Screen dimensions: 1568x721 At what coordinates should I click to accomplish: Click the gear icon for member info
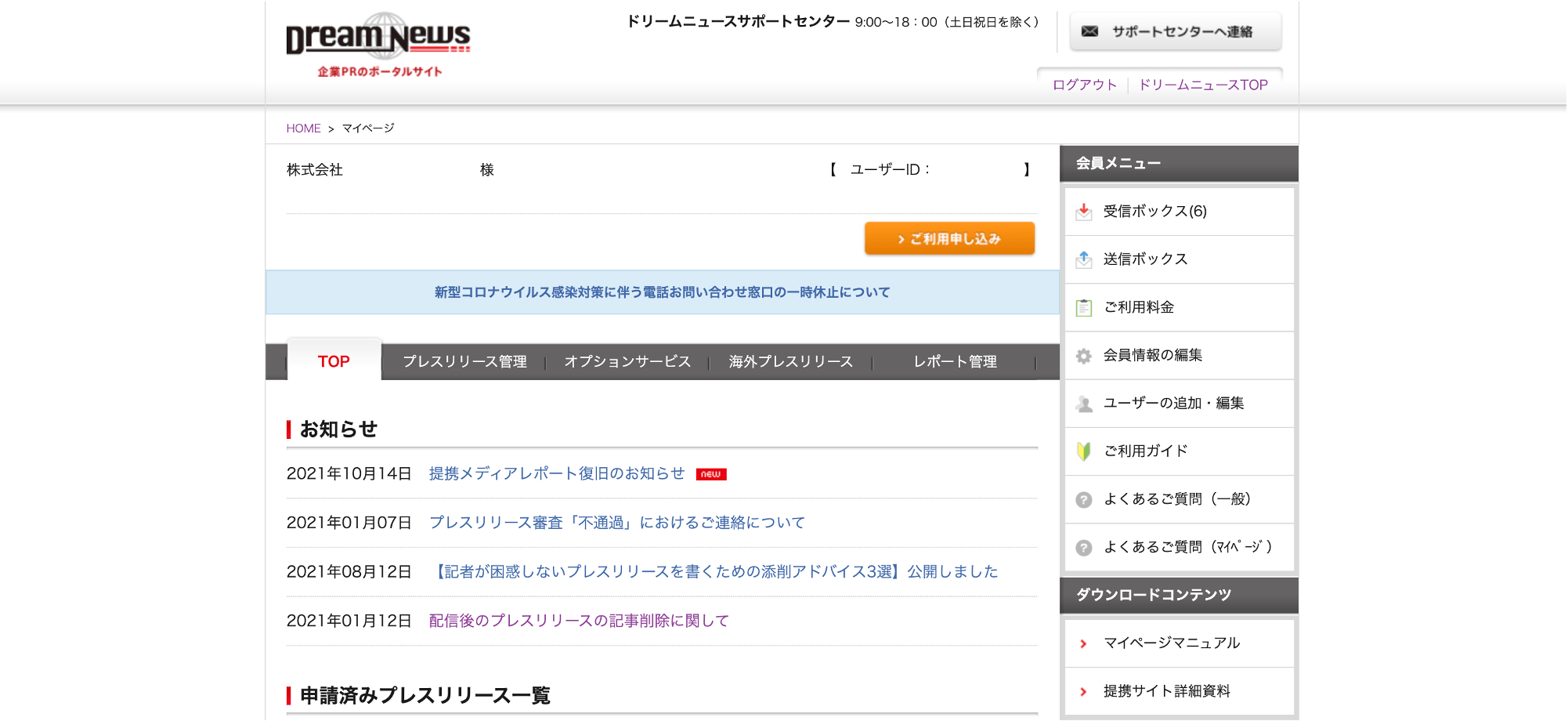1084,356
